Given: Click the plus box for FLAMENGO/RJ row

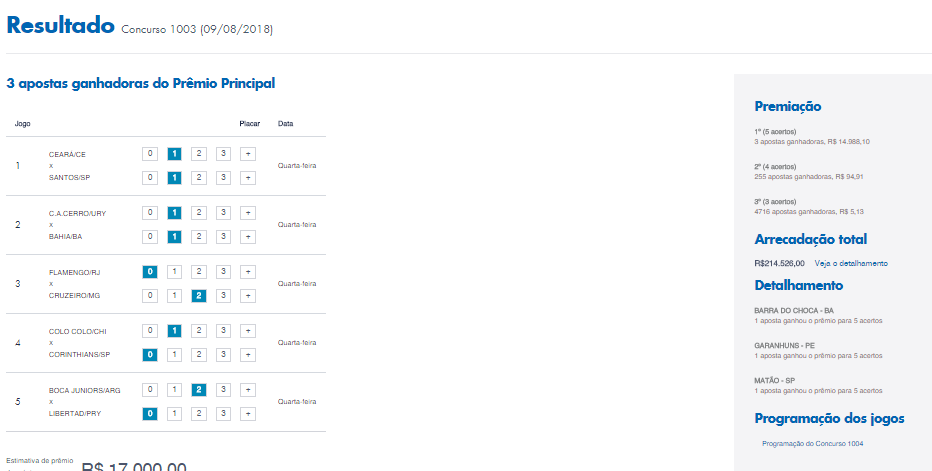Looking at the screenshot, I should (x=248, y=272).
